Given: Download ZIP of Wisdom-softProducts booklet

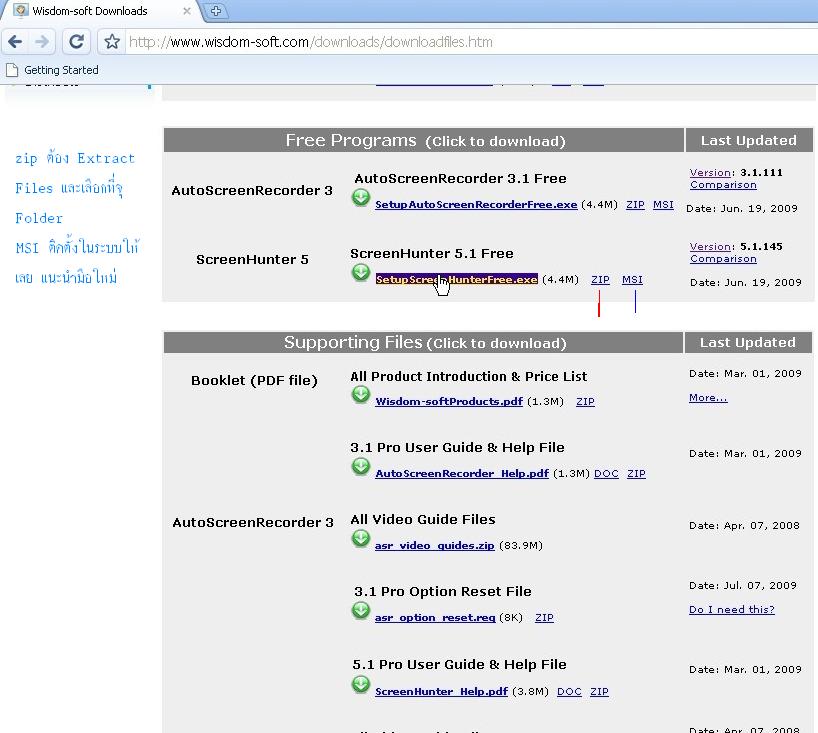Looking at the screenshot, I should click(x=585, y=401).
